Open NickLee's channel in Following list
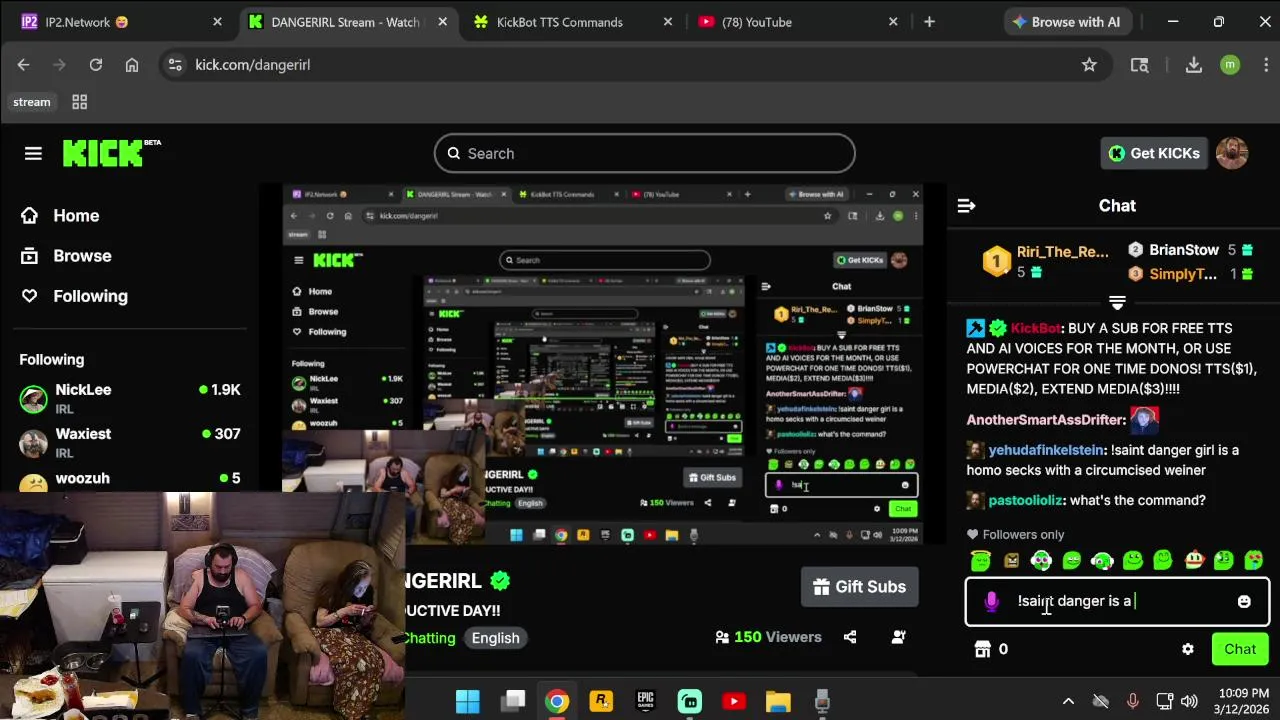The height and width of the screenshot is (720, 1280). (x=130, y=398)
